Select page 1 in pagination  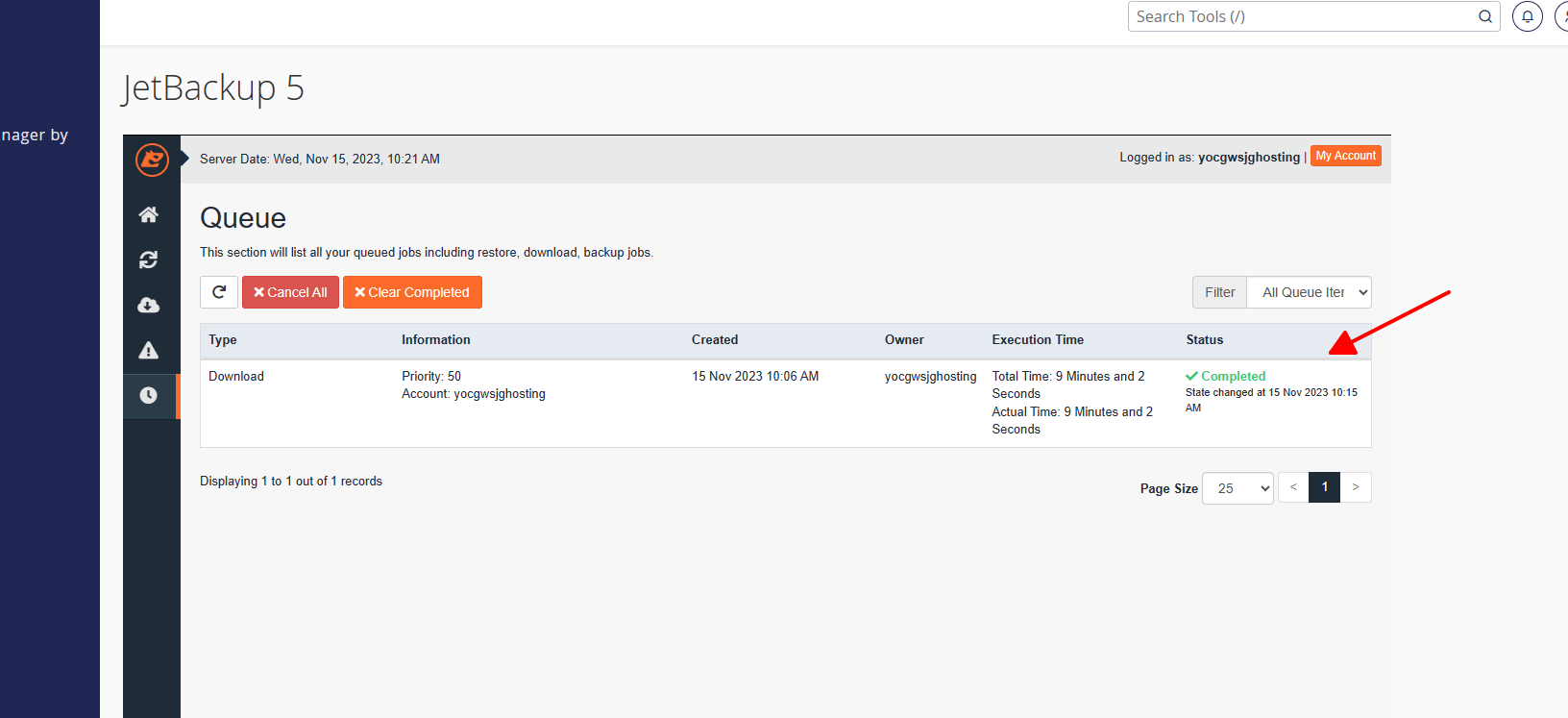pos(1325,487)
